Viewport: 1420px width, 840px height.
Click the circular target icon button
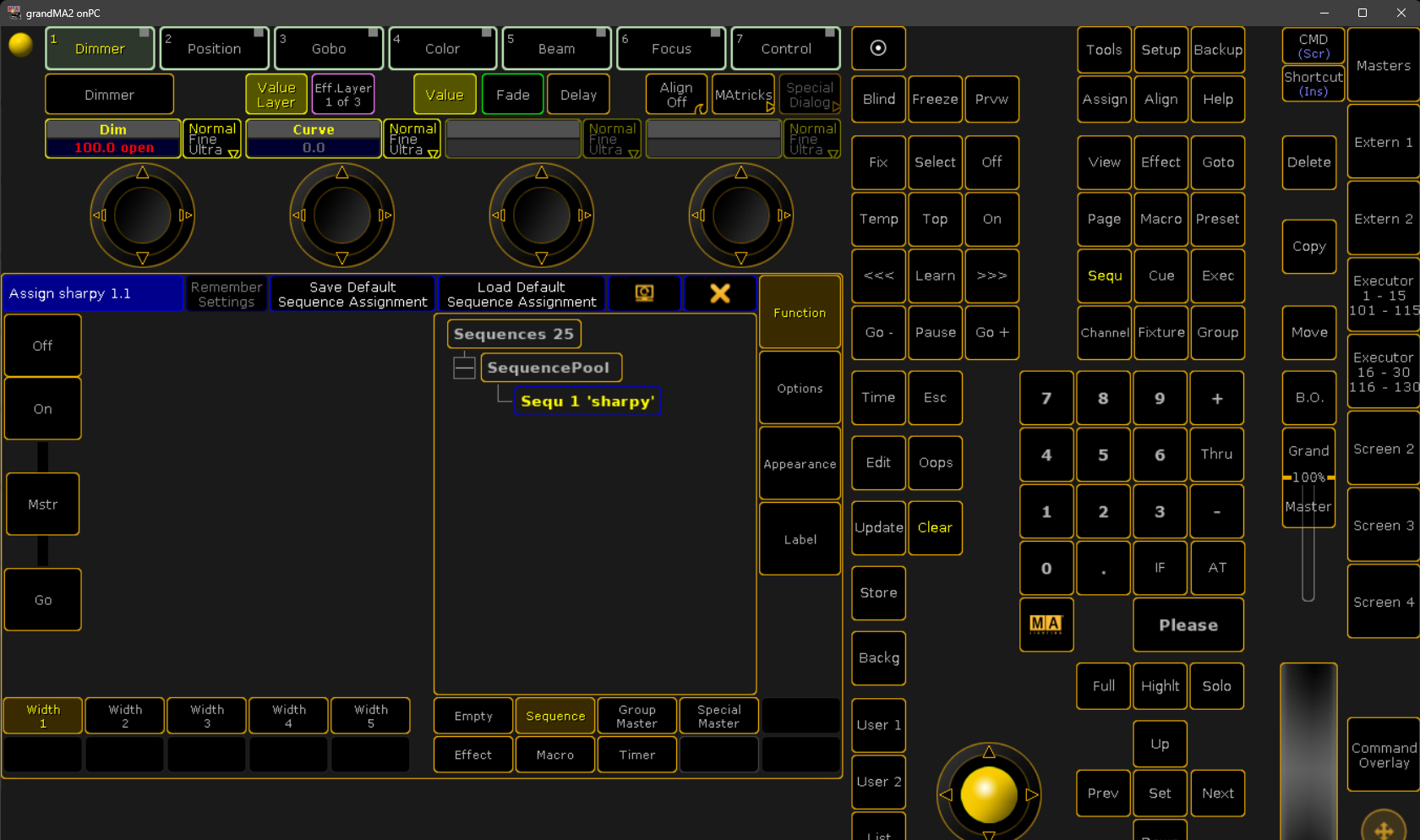click(x=878, y=48)
